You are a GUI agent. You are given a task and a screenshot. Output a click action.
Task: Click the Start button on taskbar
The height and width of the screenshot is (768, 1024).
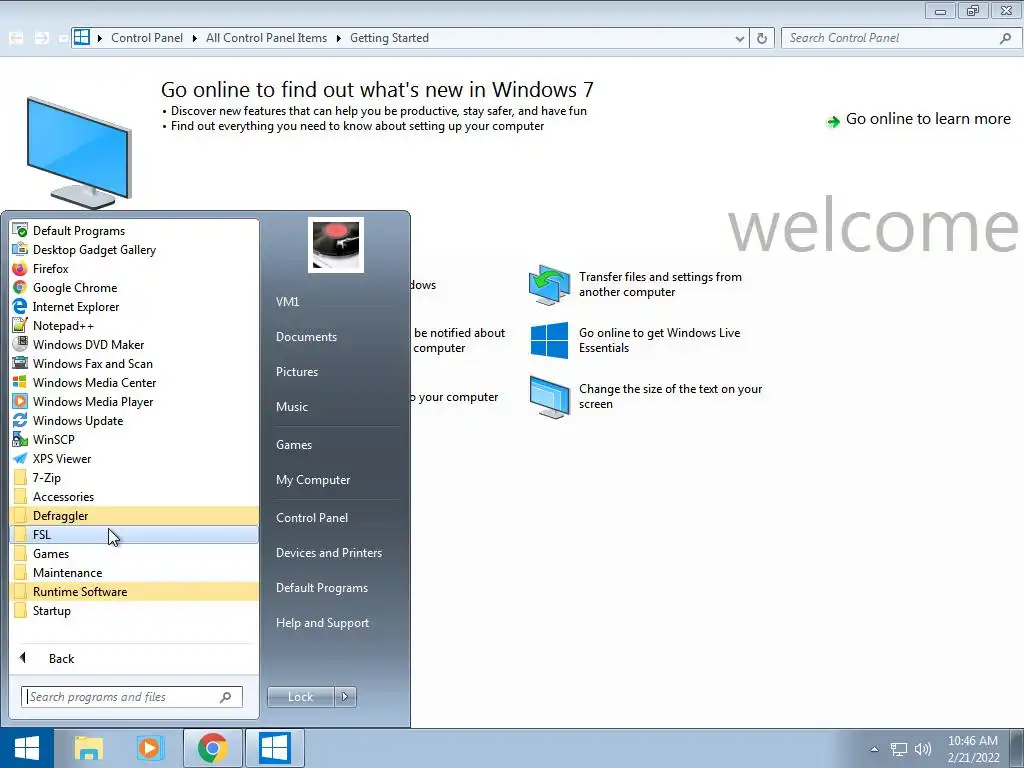pyautogui.click(x=26, y=748)
